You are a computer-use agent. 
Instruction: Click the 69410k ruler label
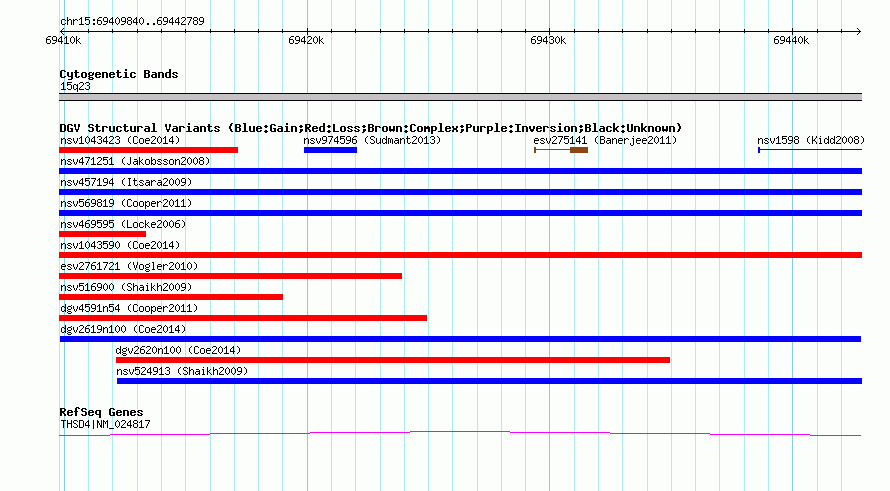point(63,40)
